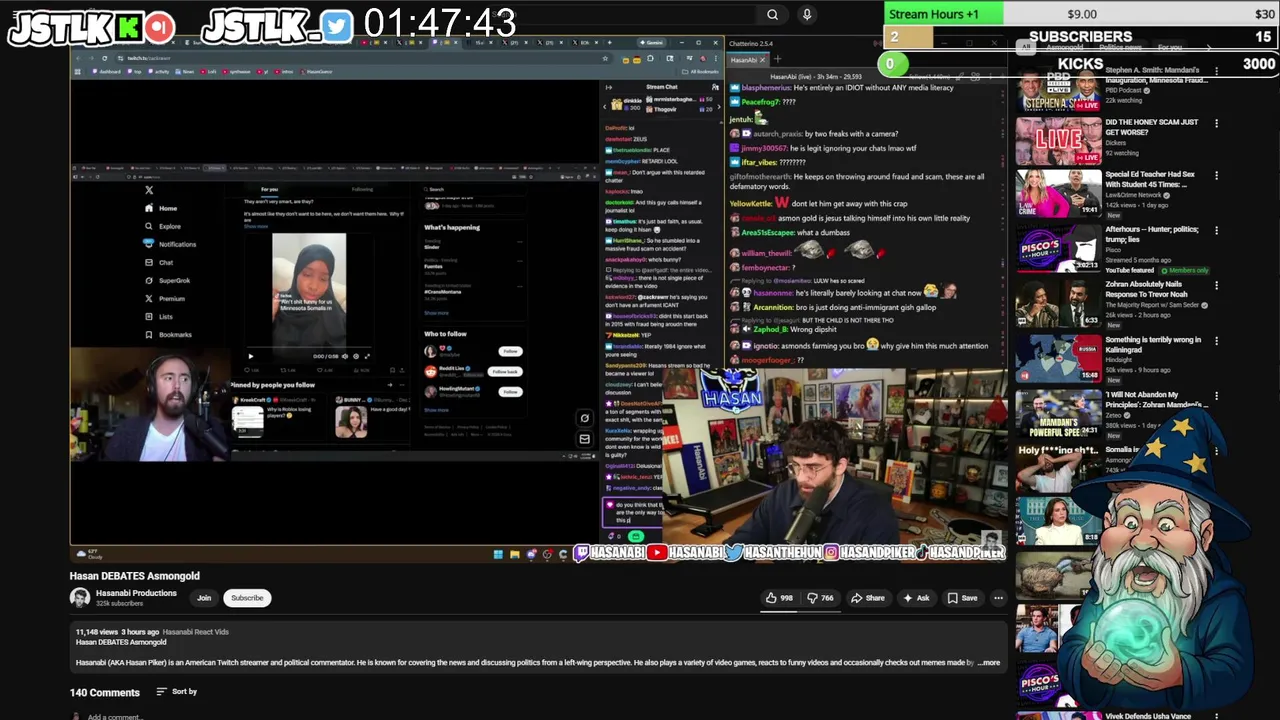Open options menu for Special Ed Teacher video
The width and height of the screenshot is (1280, 720).
(1216, 175)
